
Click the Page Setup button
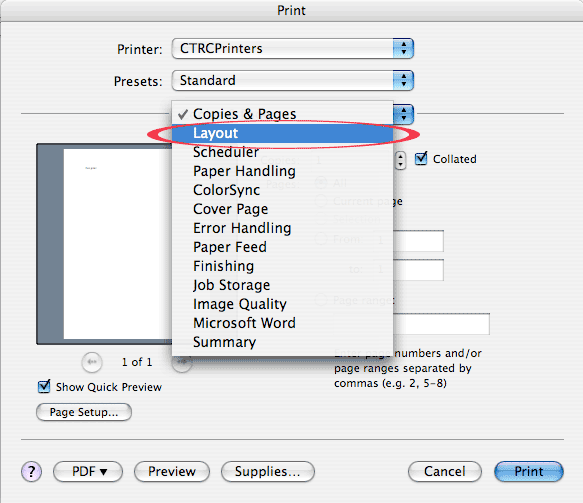click(84, 412)
